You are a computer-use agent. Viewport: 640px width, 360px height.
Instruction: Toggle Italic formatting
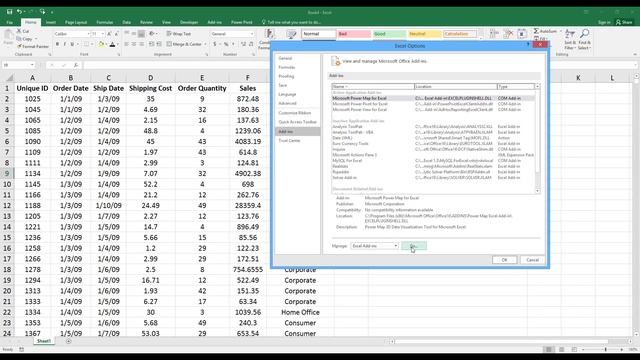coord(64,44)
